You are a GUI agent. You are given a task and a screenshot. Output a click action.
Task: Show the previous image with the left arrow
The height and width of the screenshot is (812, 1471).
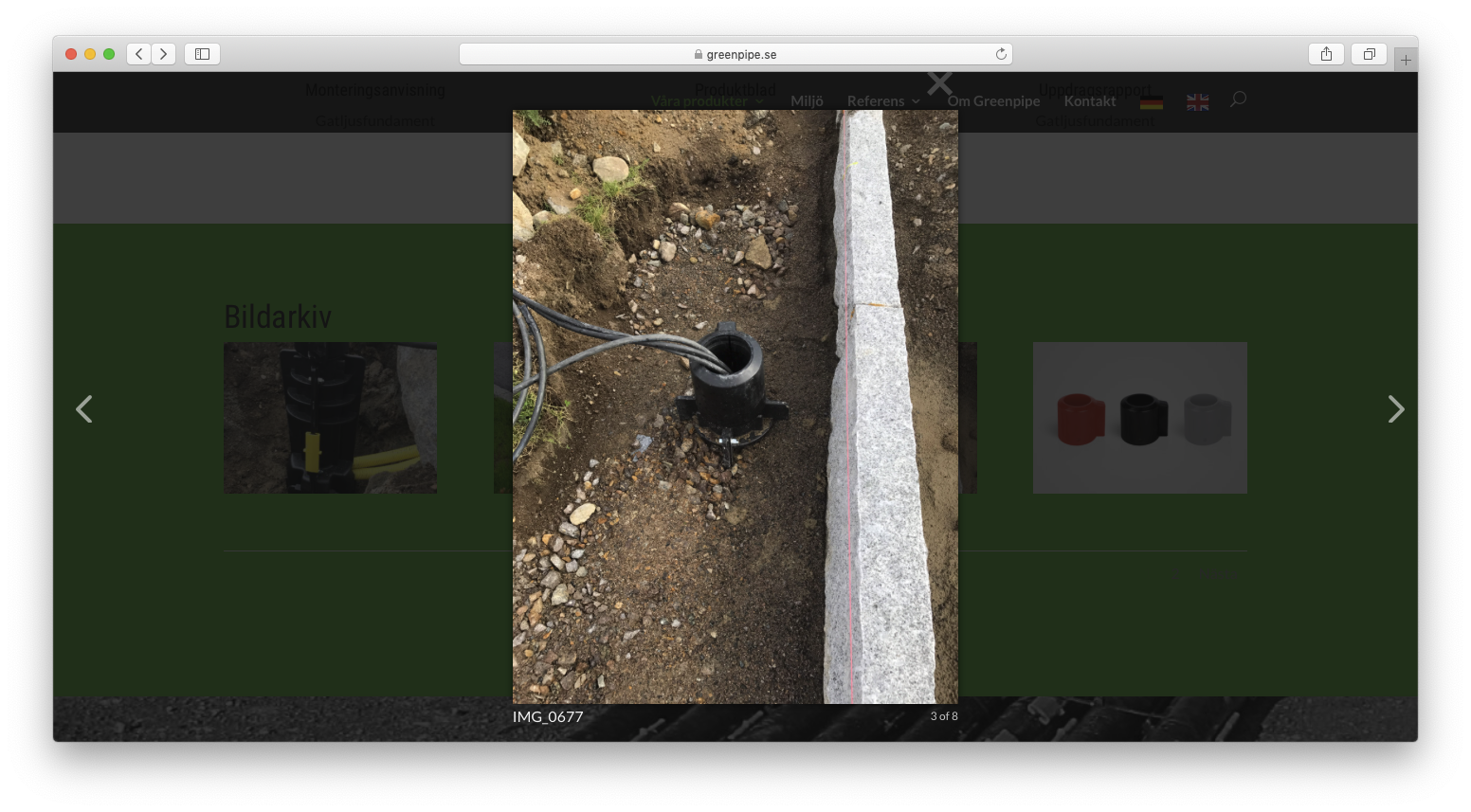(x=84, y=409)
